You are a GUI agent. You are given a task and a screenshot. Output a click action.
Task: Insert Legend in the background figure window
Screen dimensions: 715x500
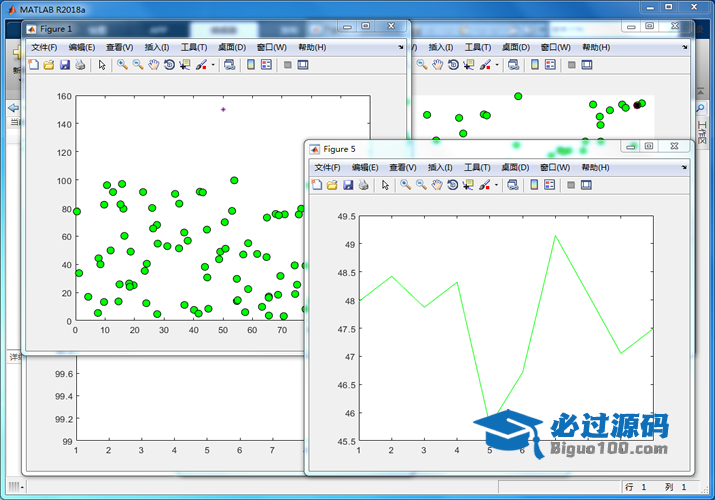[550, 65]
